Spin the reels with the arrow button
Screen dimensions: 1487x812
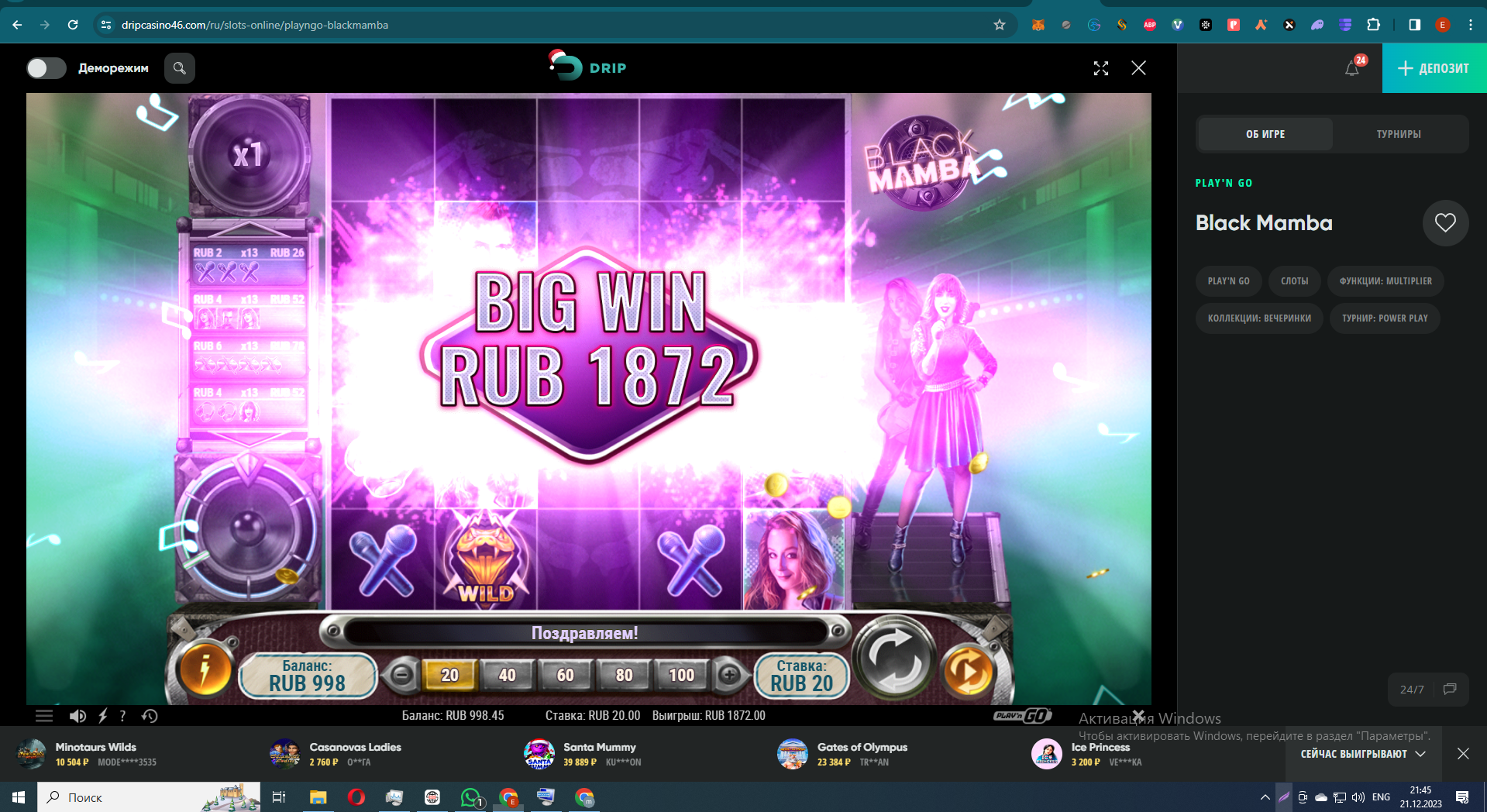893,657
